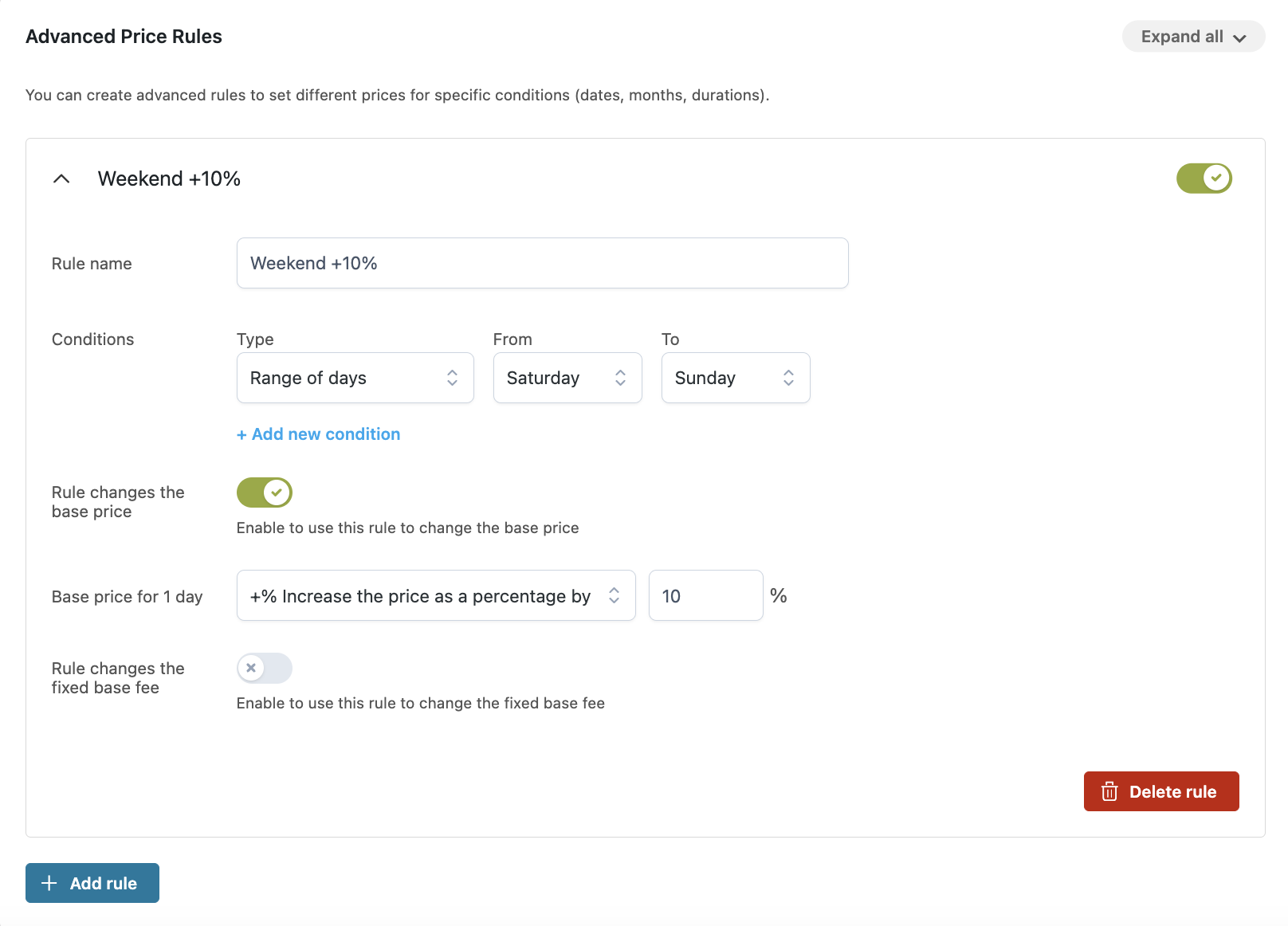Click into the Rule name text field
1288x926 pixels.
542,263
